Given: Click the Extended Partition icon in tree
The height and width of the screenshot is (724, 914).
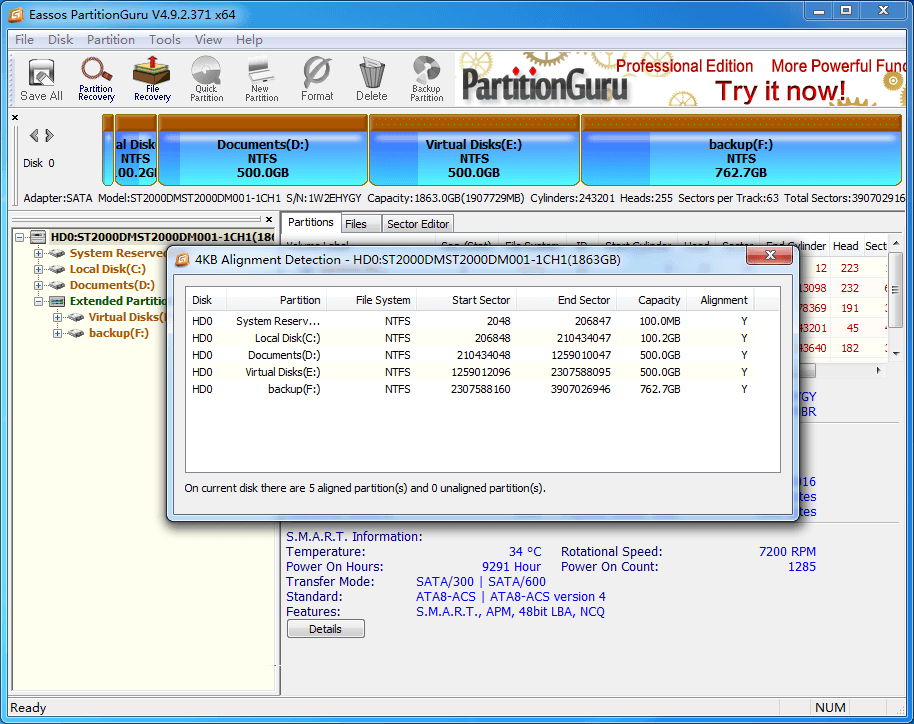Looking at the screenshot, I should coord(57,301).
